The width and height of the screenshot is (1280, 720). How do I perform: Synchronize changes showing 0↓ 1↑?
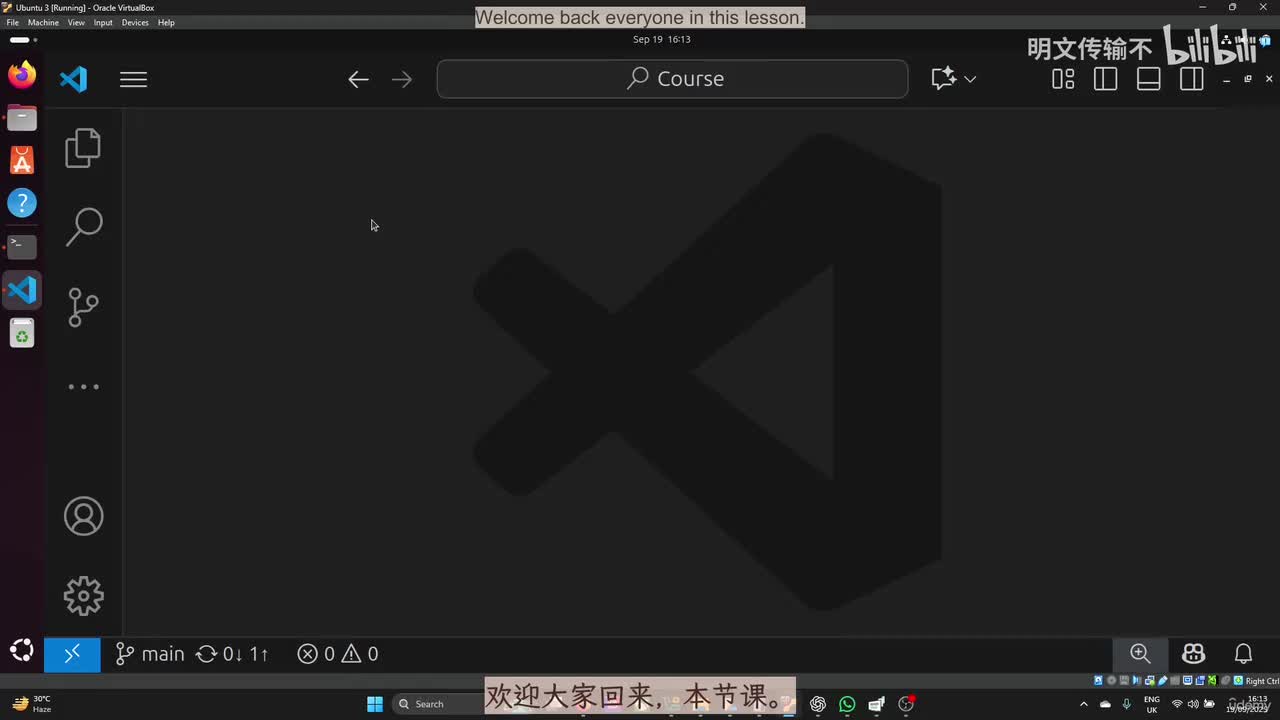(x=232, y=654)
